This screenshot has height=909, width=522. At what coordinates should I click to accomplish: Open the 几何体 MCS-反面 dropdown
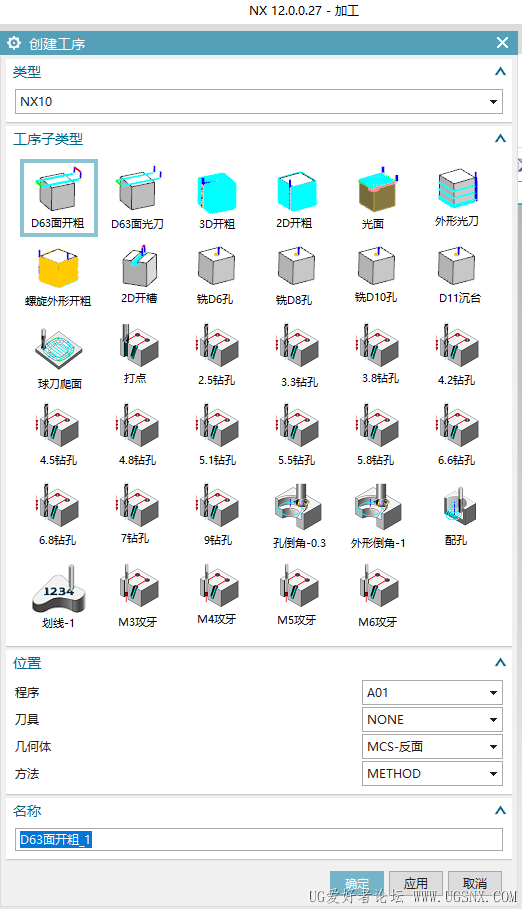pos(432,747)
